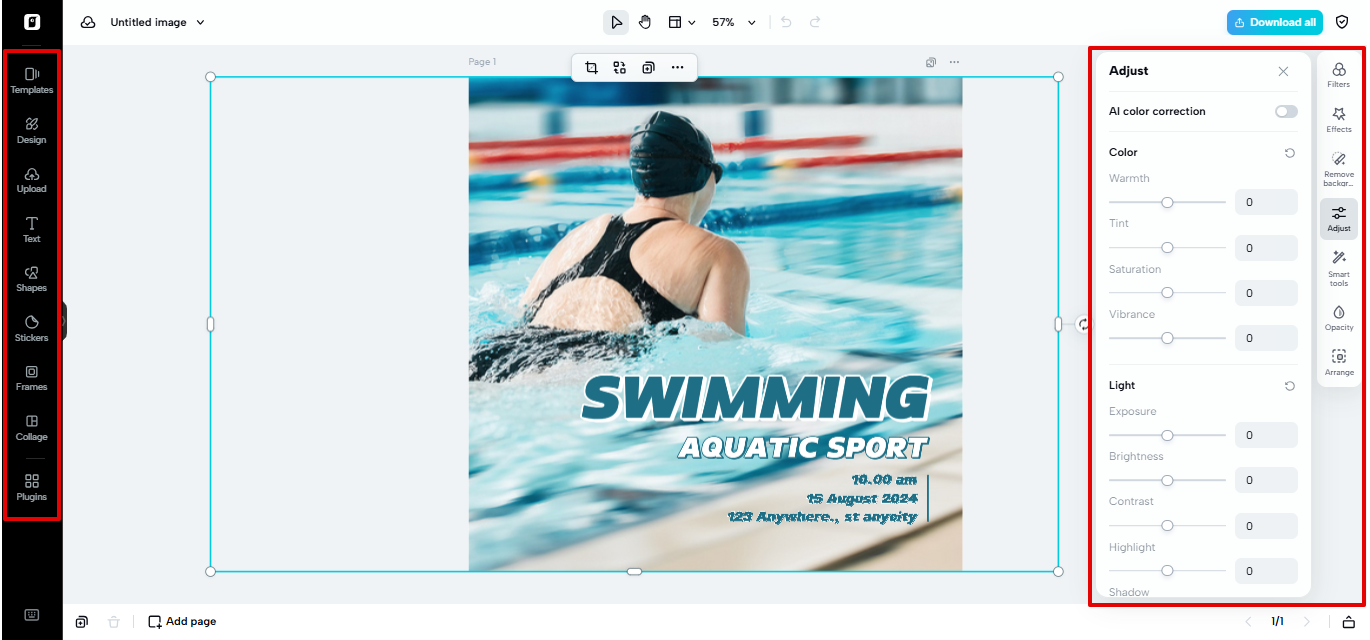Click the keyboard shortcuts icon

[x=32, y=614]
